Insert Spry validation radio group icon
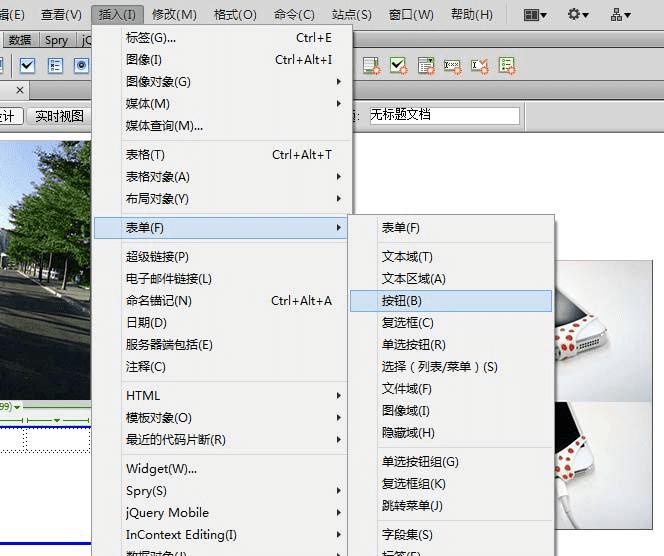Image resolution: width=664 pixels, height=556 pixels. pos(507,66)
